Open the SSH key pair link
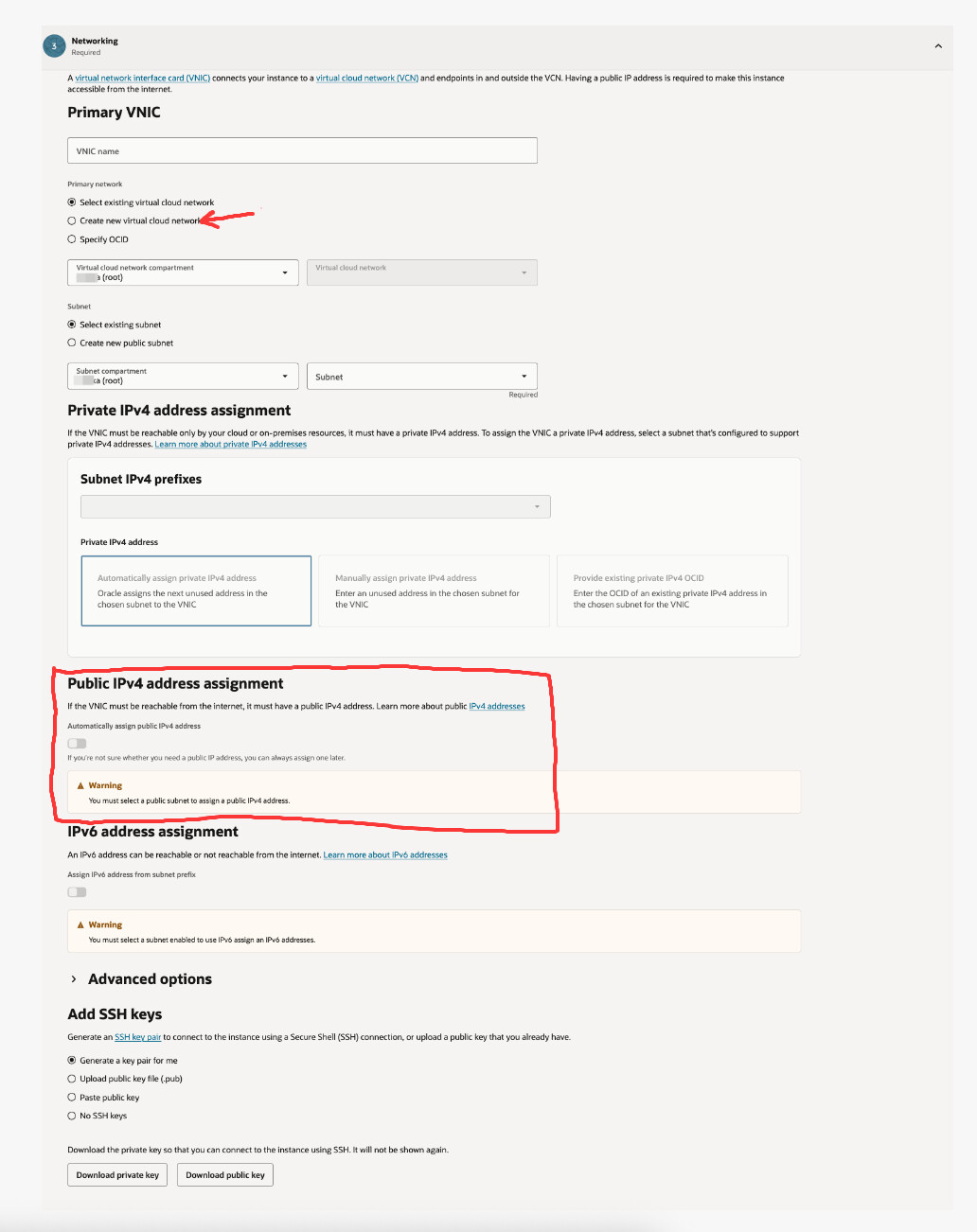 tap(138, 1037)
